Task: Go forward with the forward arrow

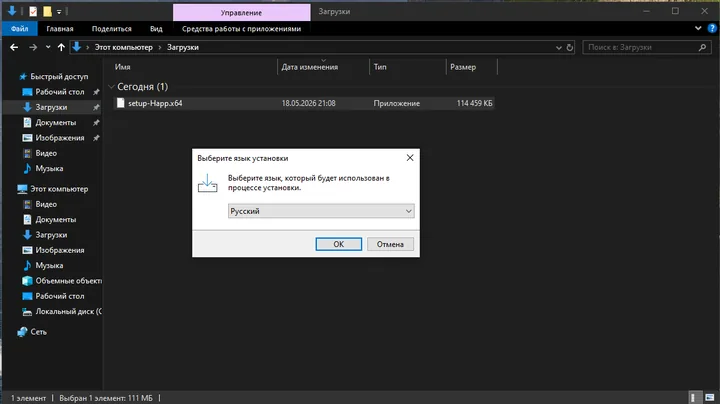Action: [33, 47]
